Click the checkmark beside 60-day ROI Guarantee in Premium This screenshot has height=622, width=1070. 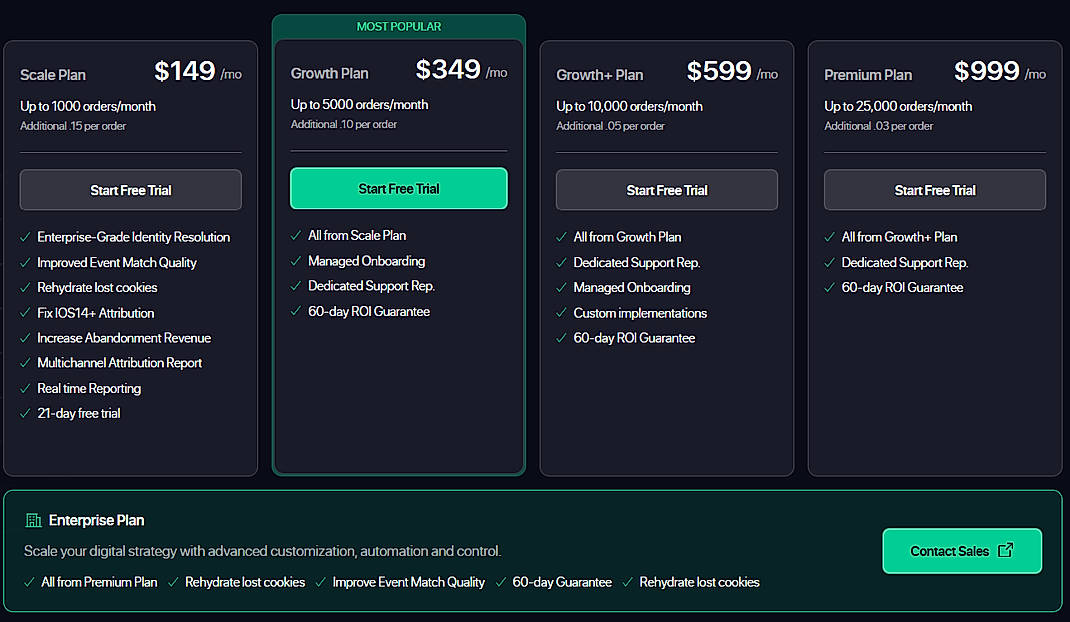(829, 287)
